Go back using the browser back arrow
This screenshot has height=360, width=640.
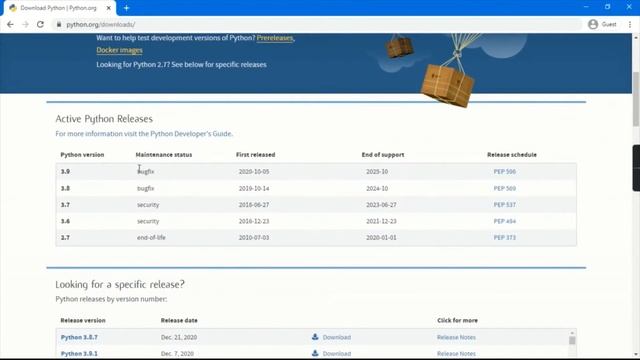[x=10, y=24]
